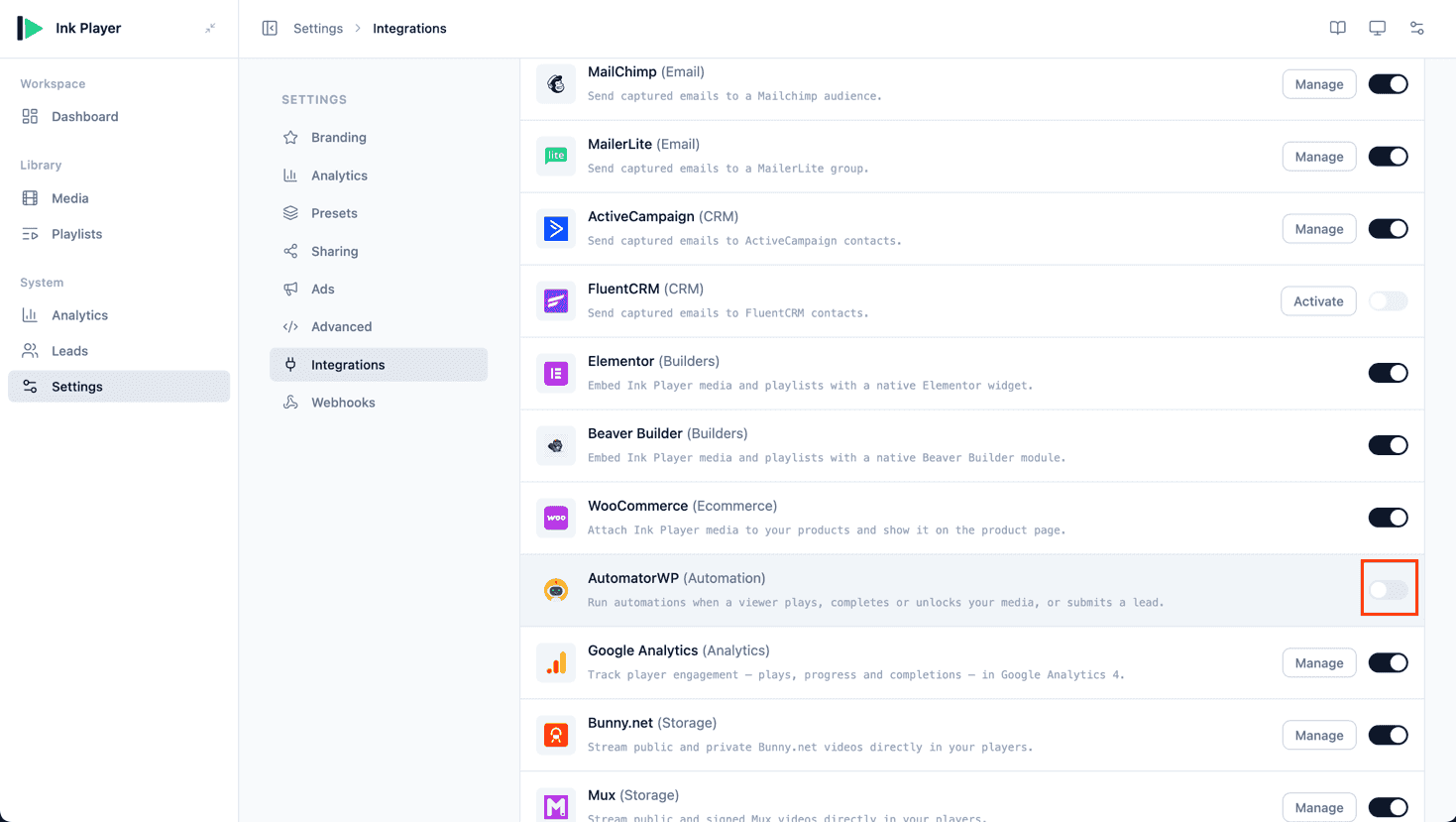Click the Settings breadcrumb link
The width and height of the screenshot is (1456, 822).
(x=318, y=28)
